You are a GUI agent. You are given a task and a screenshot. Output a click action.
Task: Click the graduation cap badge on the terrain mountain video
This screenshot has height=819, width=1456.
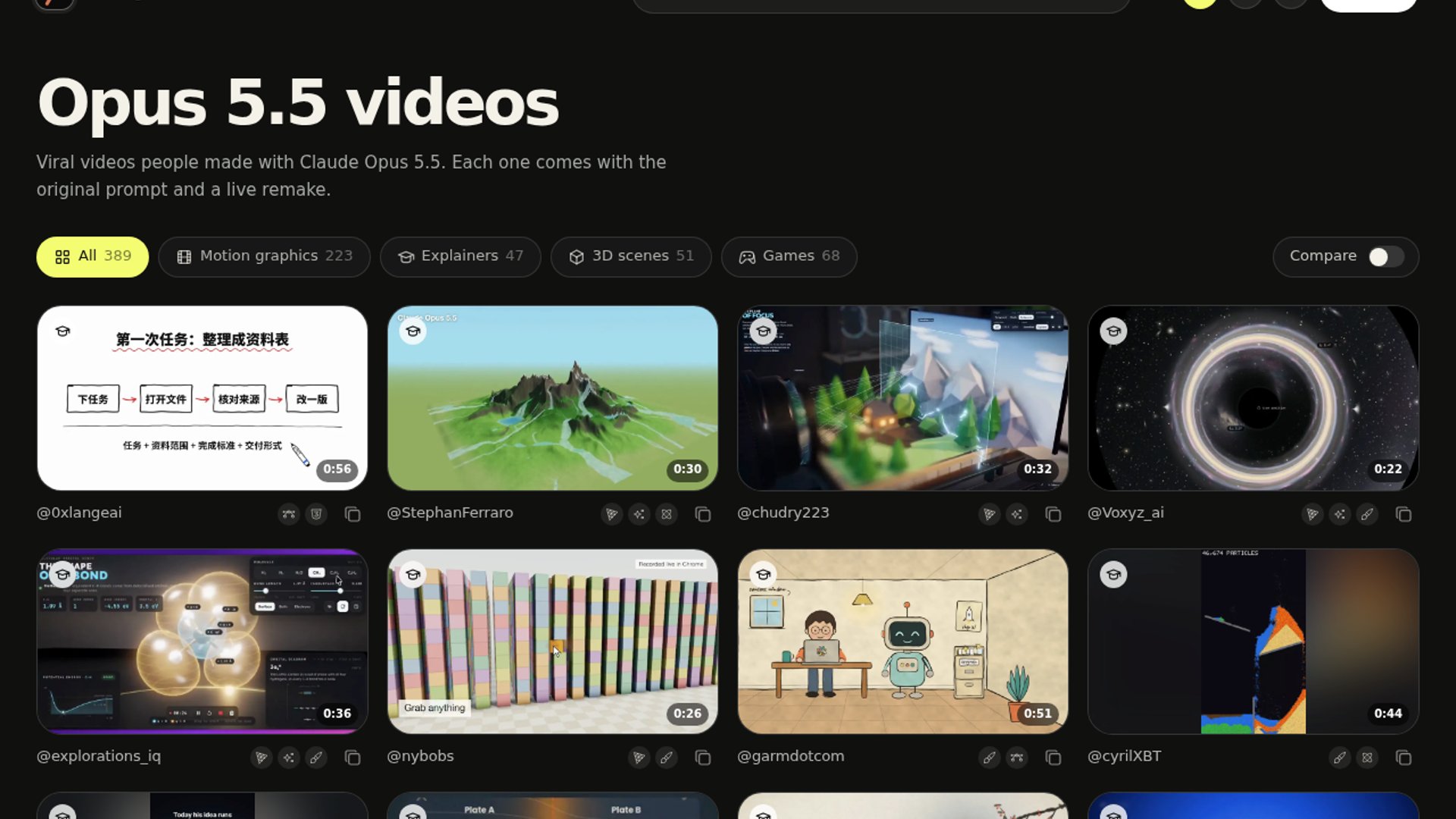coord(413,331)
